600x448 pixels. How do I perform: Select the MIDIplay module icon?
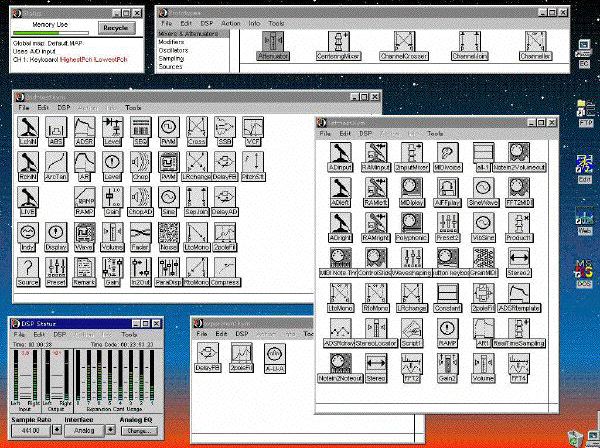[x=412, y=192]
